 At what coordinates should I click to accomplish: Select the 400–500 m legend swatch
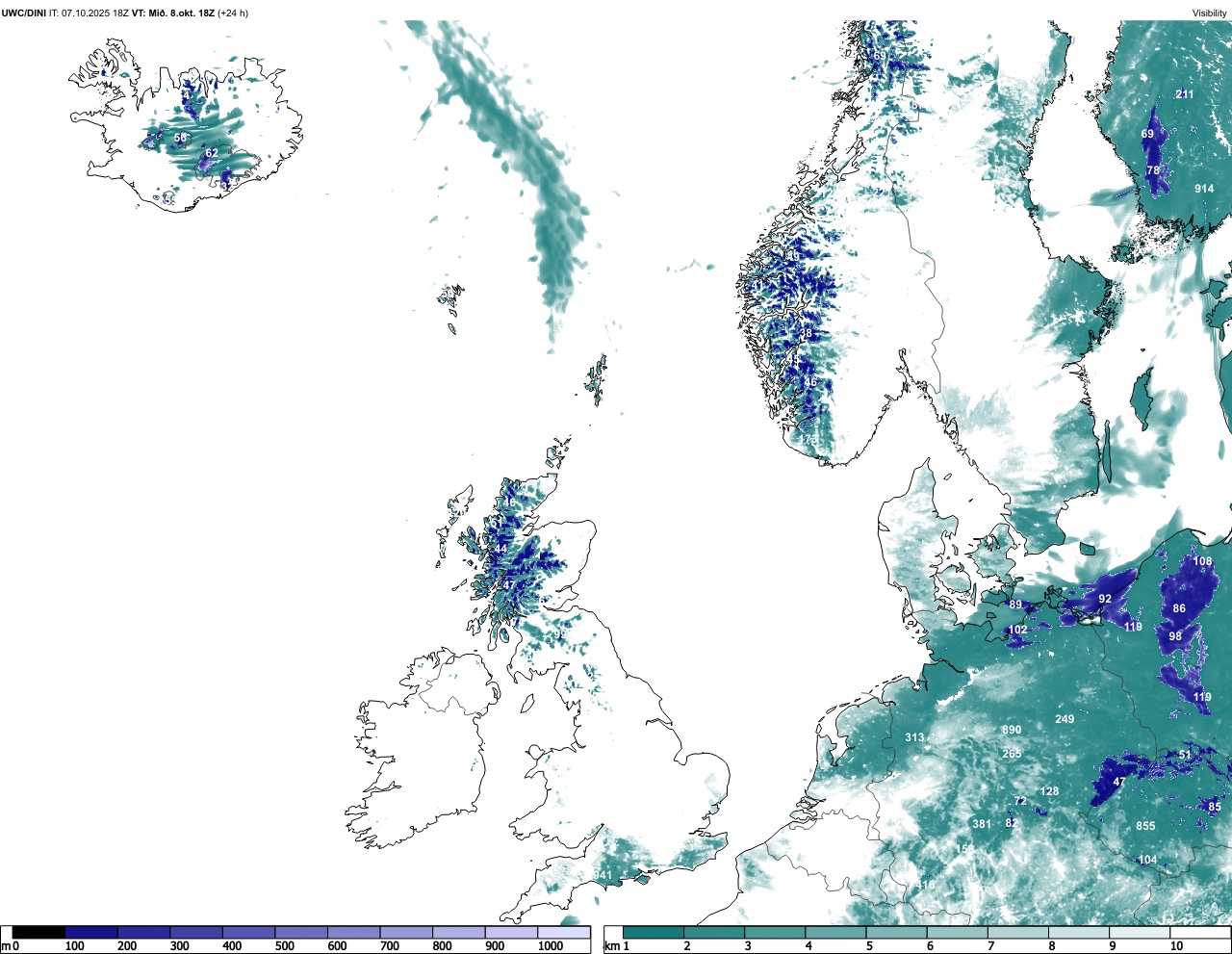click(x=249, y=932)
